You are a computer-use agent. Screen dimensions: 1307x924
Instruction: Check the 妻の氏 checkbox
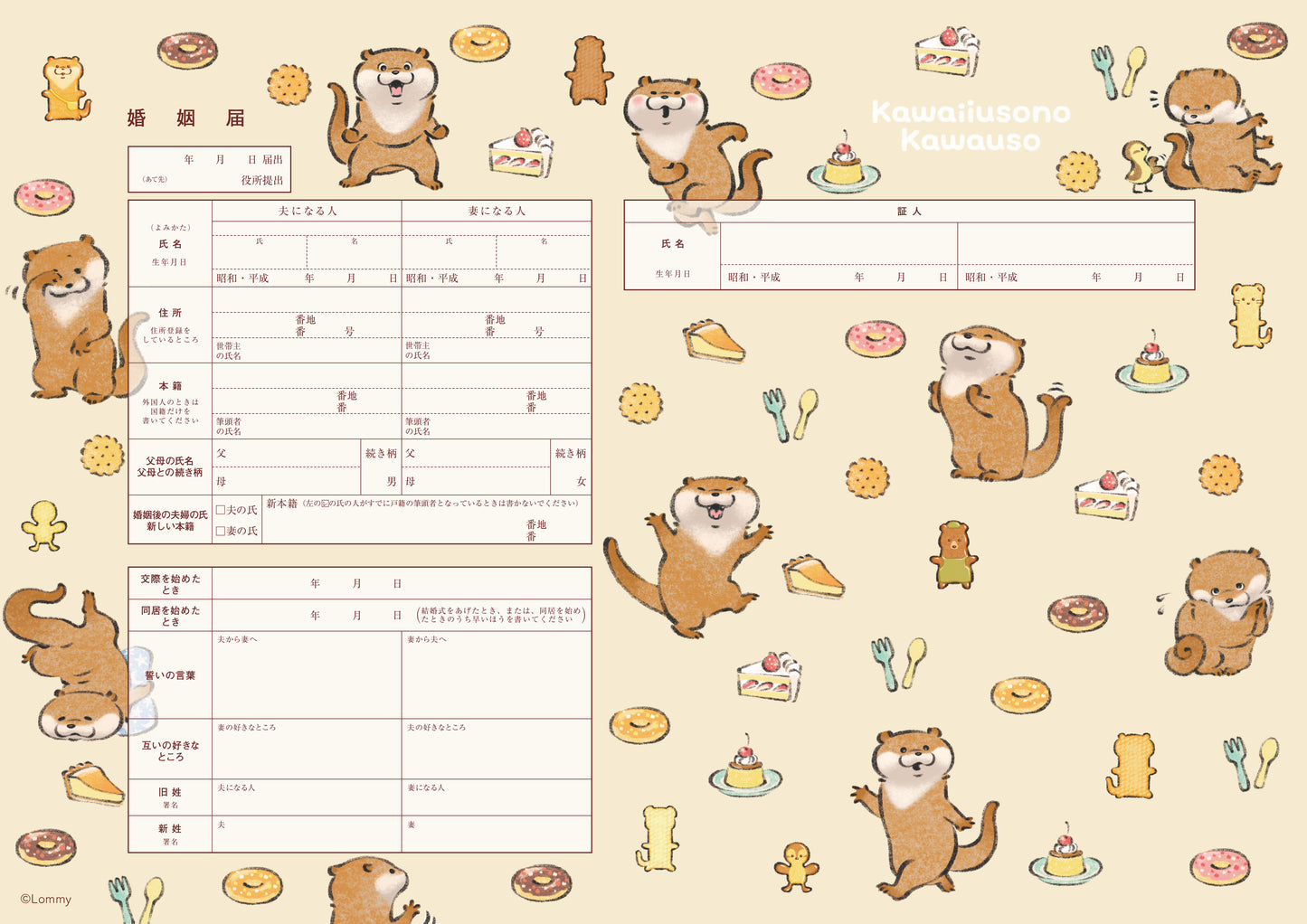(x=221, y=531)
